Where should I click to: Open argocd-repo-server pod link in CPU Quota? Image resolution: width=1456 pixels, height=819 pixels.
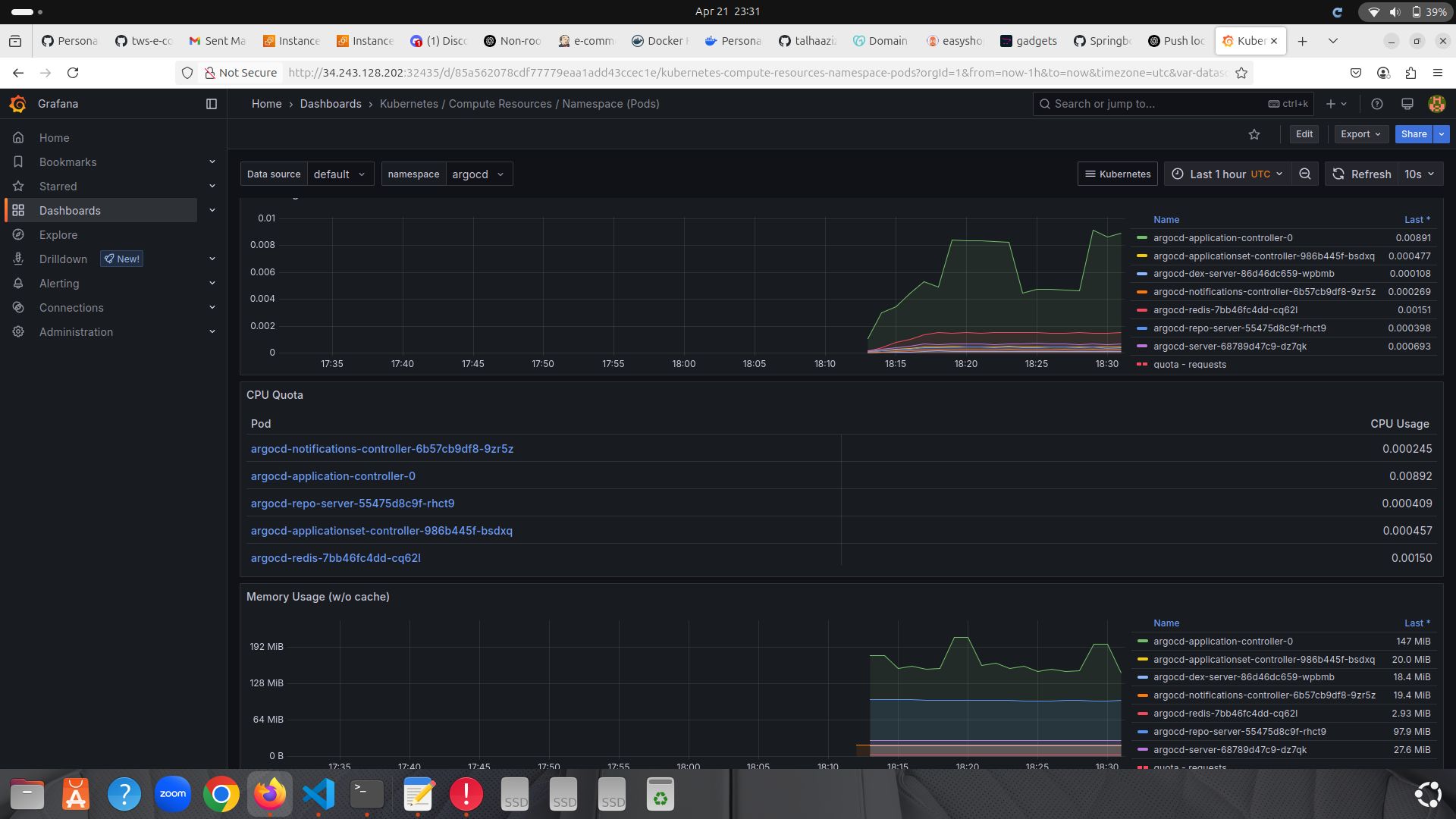click(x=353, y=504)
